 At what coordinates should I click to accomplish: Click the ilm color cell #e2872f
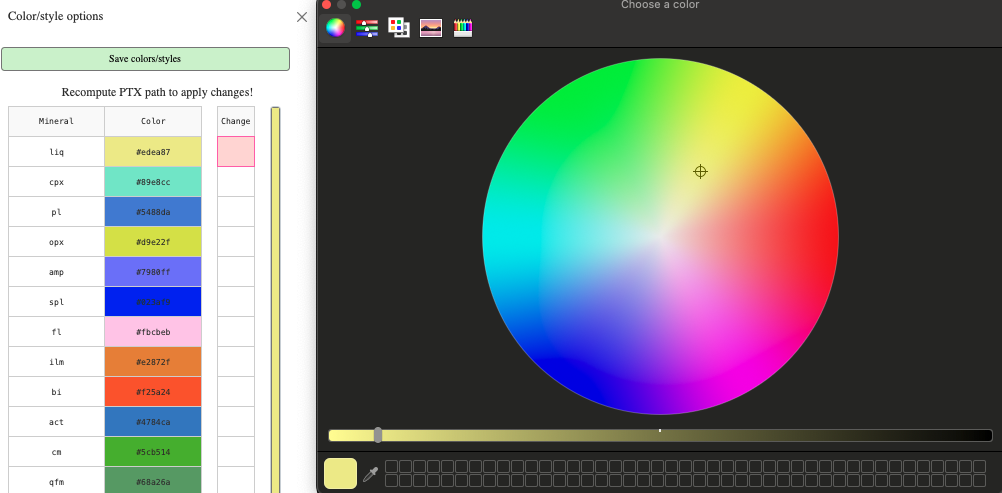point(153,362)
